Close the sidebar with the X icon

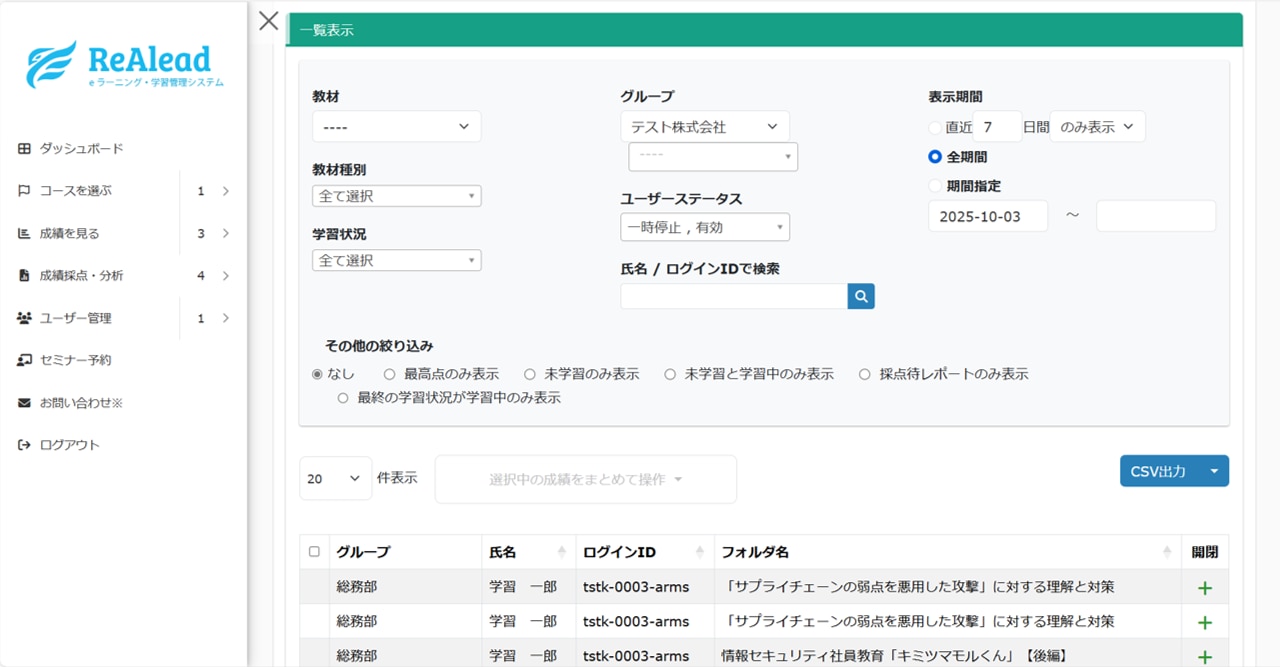click(x=268, y=21)
